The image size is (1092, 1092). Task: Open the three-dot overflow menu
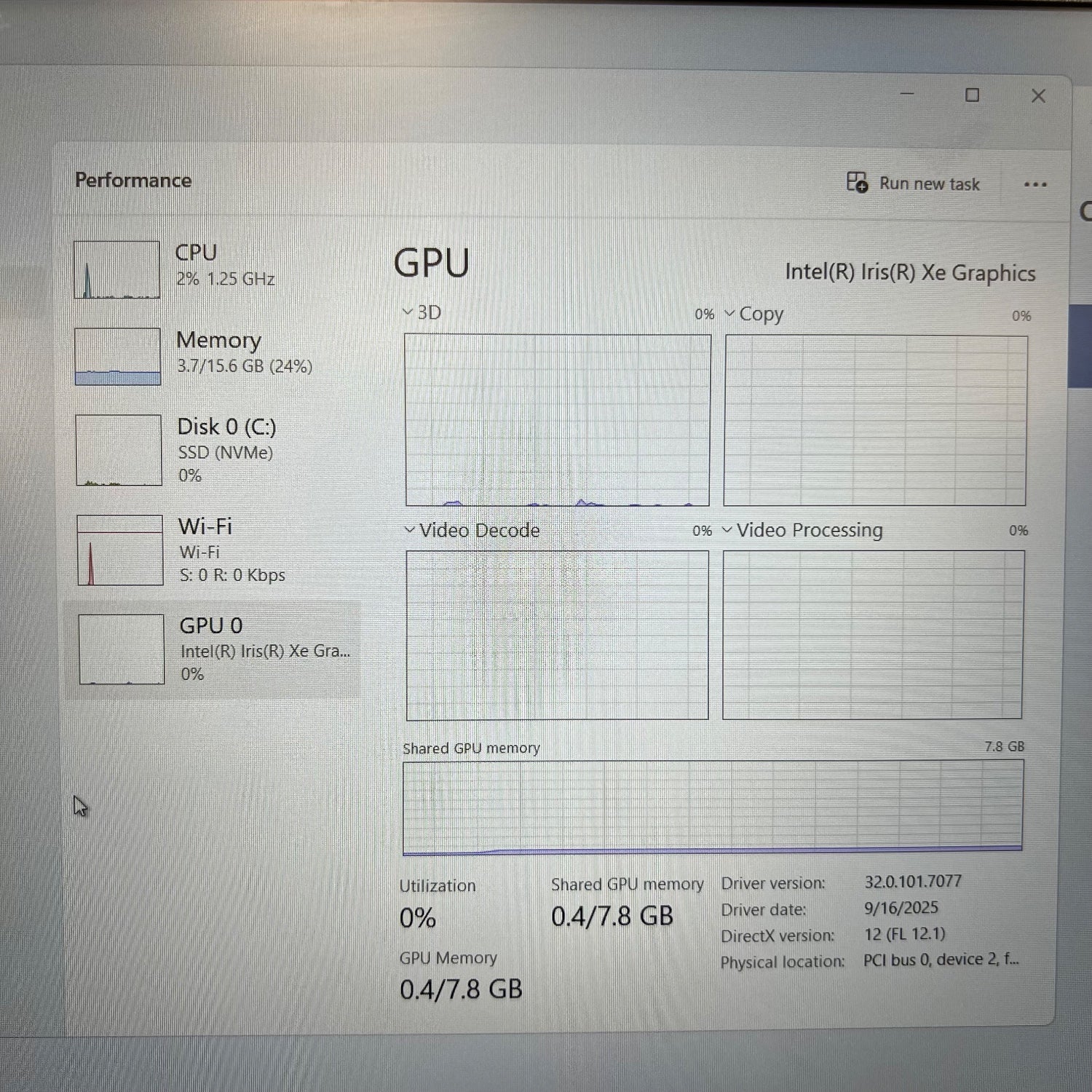tap(1034, 184)
